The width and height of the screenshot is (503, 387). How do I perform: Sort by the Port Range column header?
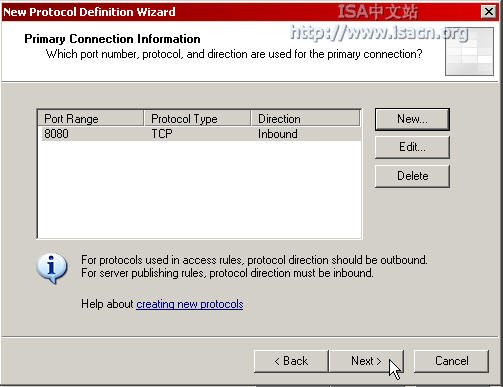click(x=91, y=119)
